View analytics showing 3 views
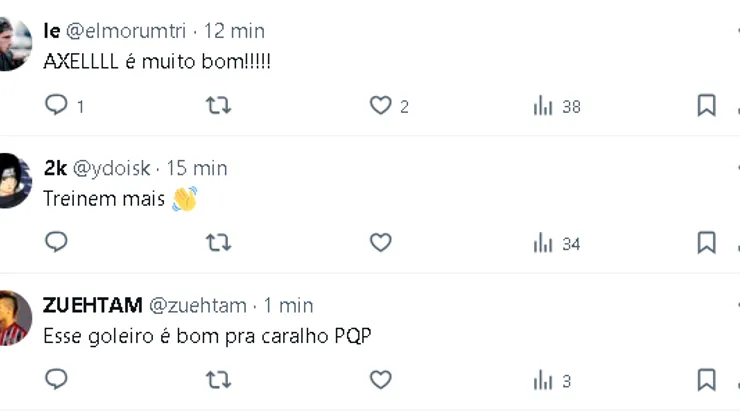 coord(552,380)
